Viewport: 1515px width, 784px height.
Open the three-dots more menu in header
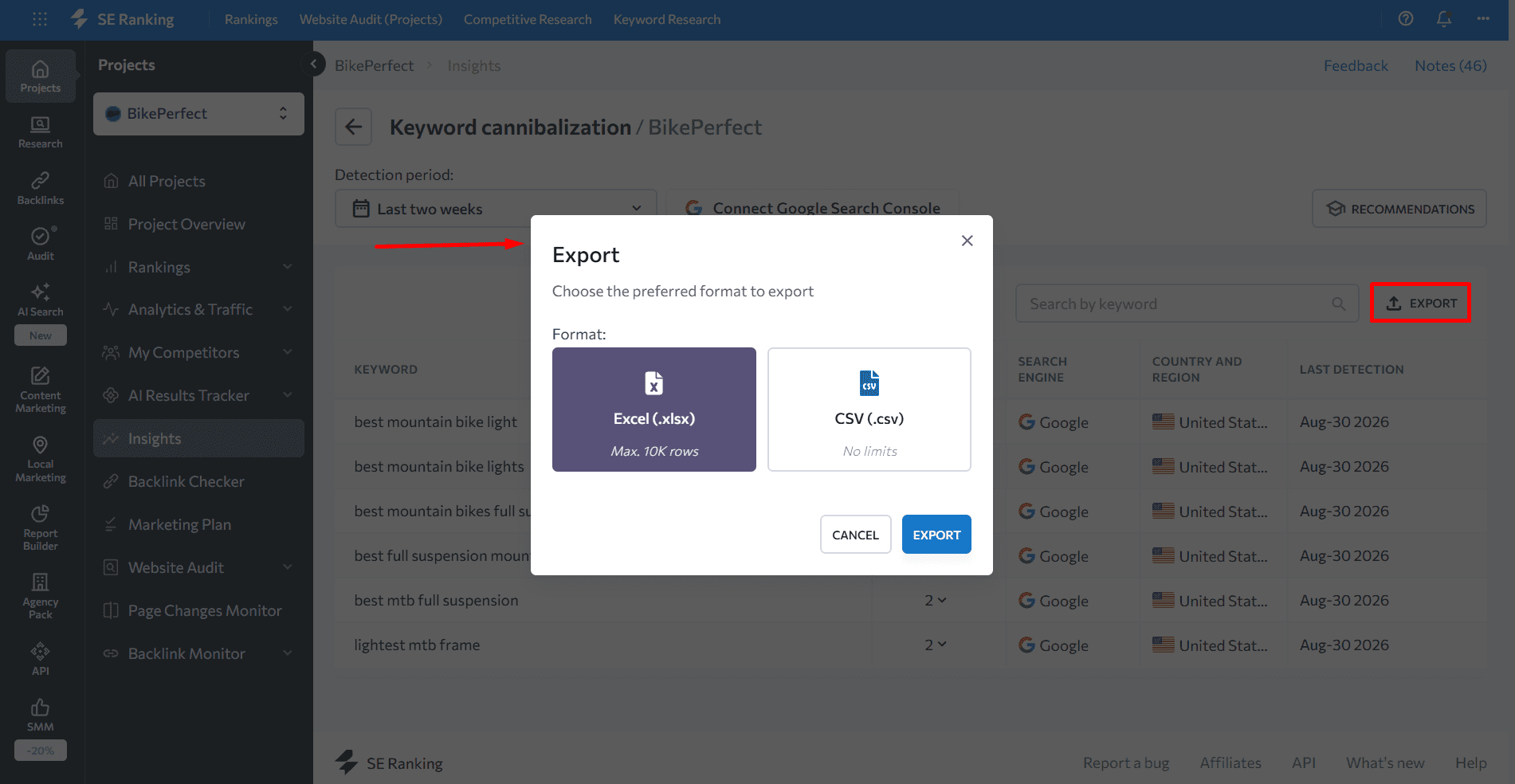click(1482, 18)
